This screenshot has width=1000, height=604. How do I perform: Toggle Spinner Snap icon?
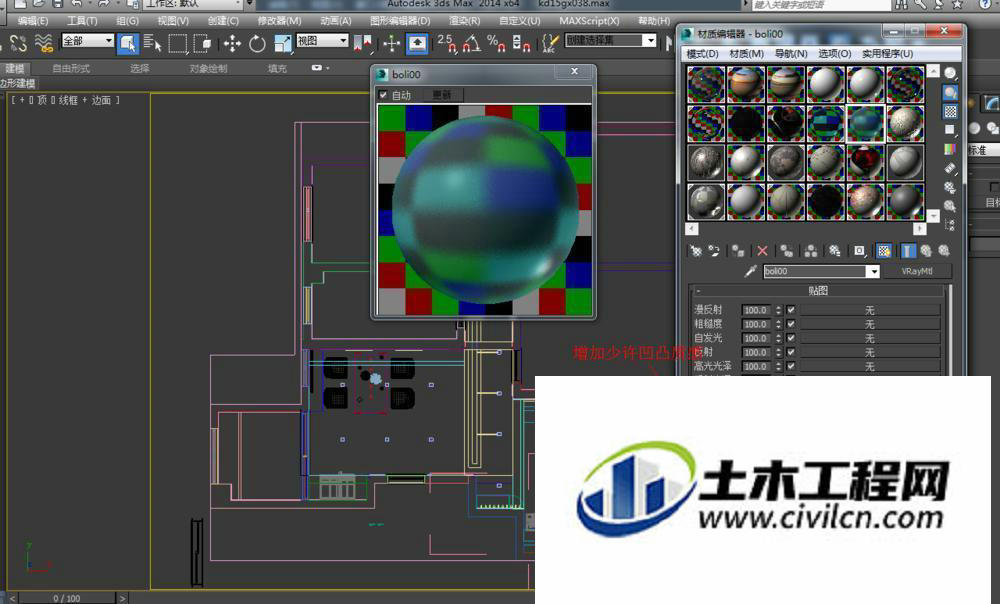521,43
